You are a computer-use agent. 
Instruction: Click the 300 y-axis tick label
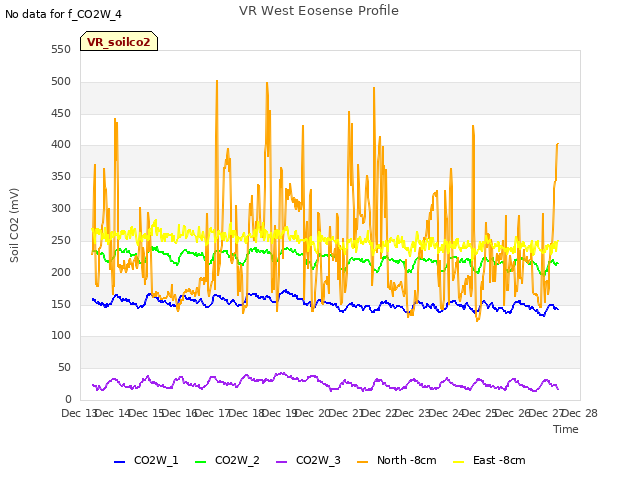coord(61,209)
